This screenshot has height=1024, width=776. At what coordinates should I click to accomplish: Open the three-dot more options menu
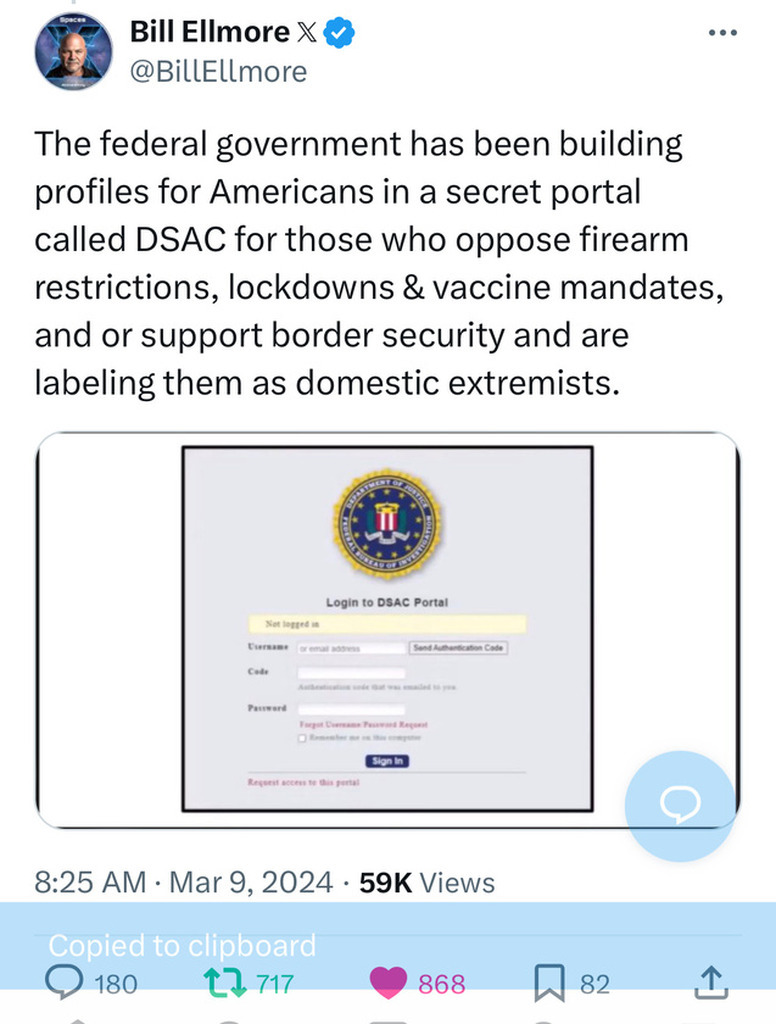(x=721, y=33)
